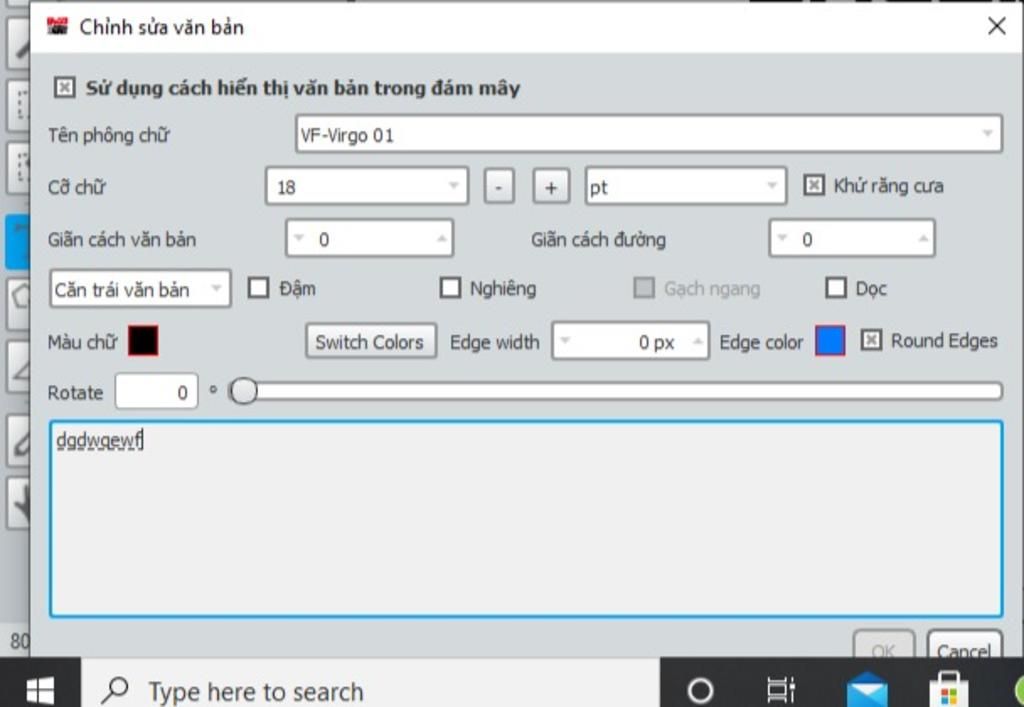
Task: Increase the Edge width value
Action: pyautogui.click(x=697, y=340)
